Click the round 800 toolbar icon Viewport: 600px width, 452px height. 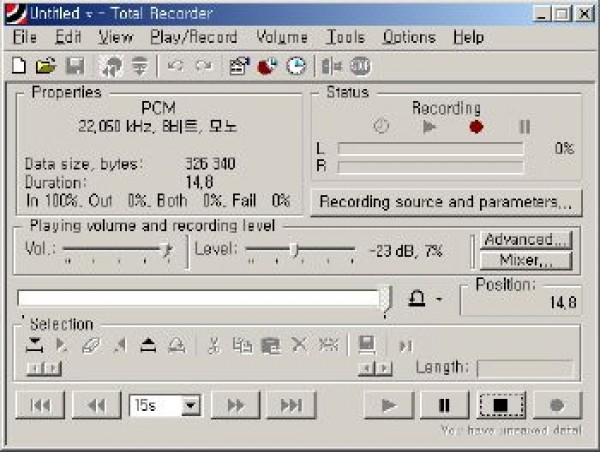click(360, 66)
